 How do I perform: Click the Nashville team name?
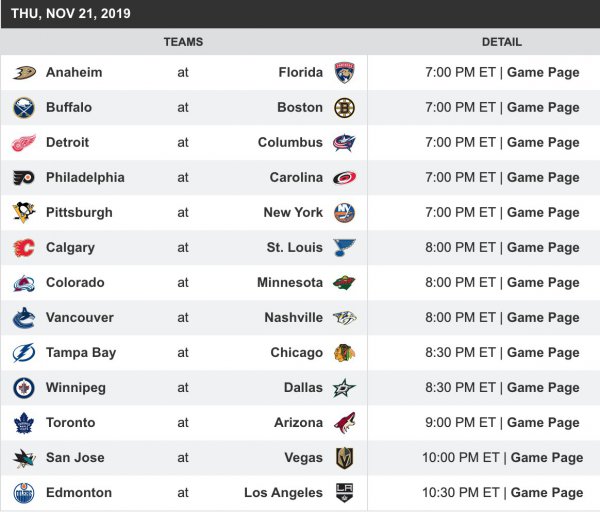tap(293, 317)
